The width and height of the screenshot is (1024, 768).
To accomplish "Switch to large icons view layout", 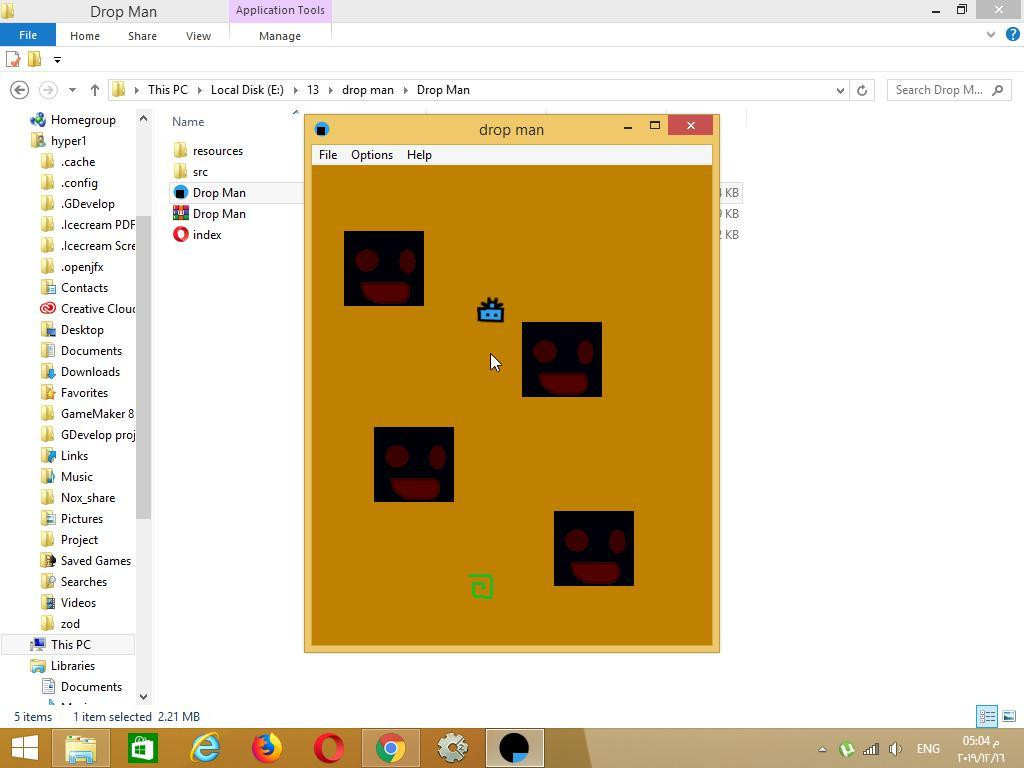I will click(x=1009, y=716).
